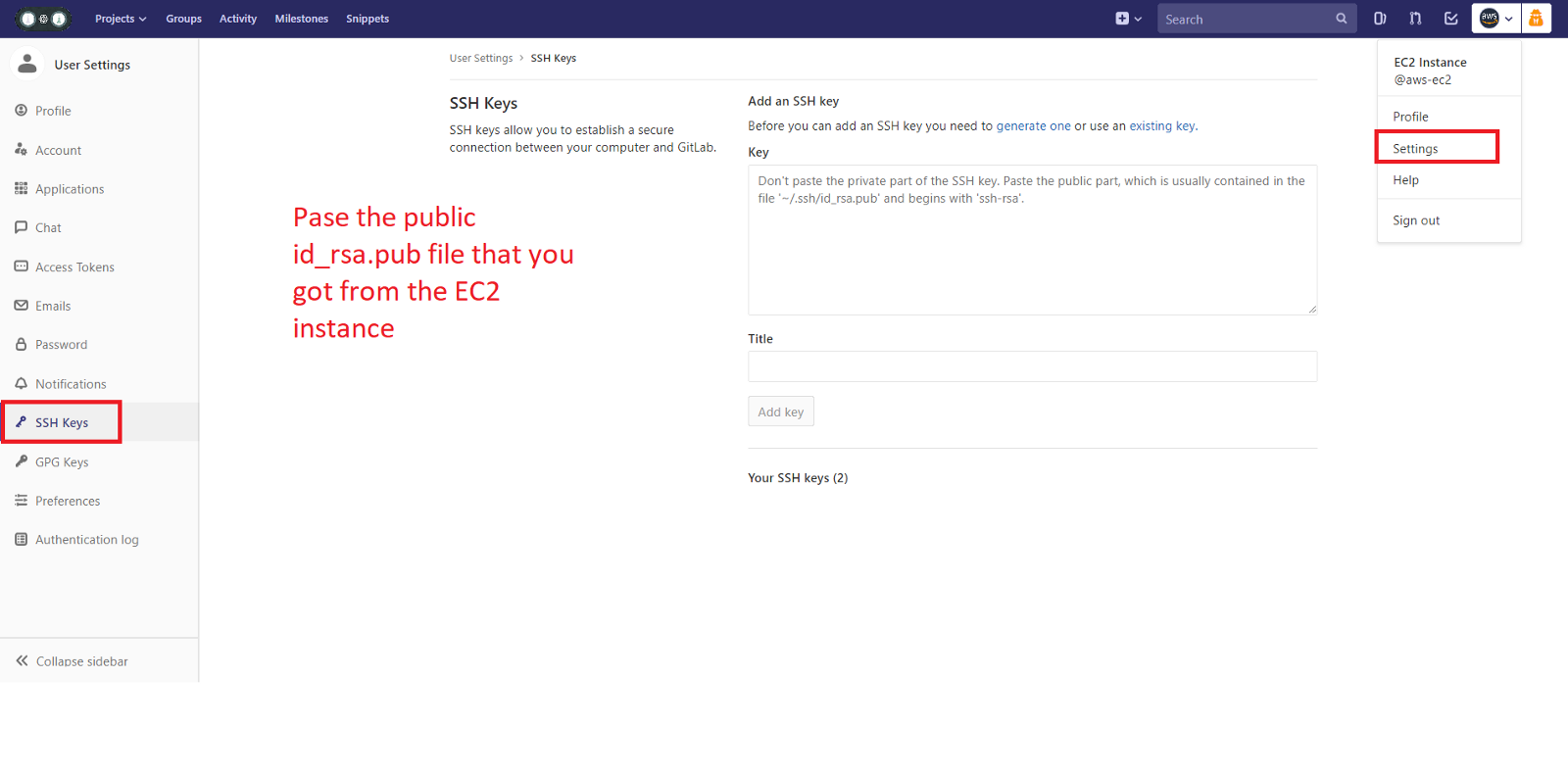Image resolution: width=1568 pixels, height=776 pixels.
Task: Choose Profile in the user dropdown menu
Action: (x=1411, y=117)
